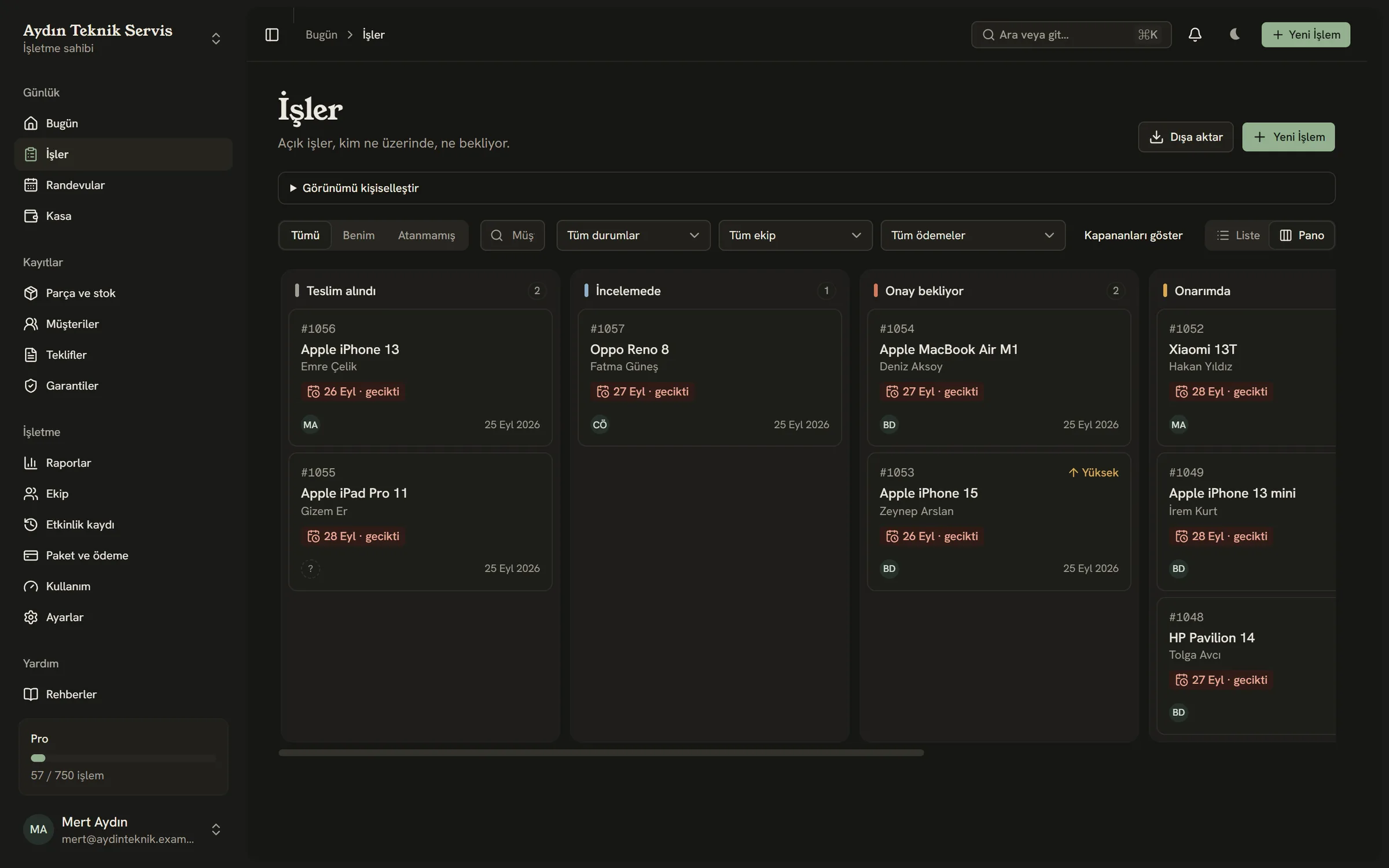Click the horizontal board scrollbar
This screenshot has height=868, width=1389.
tap(601, 753)
